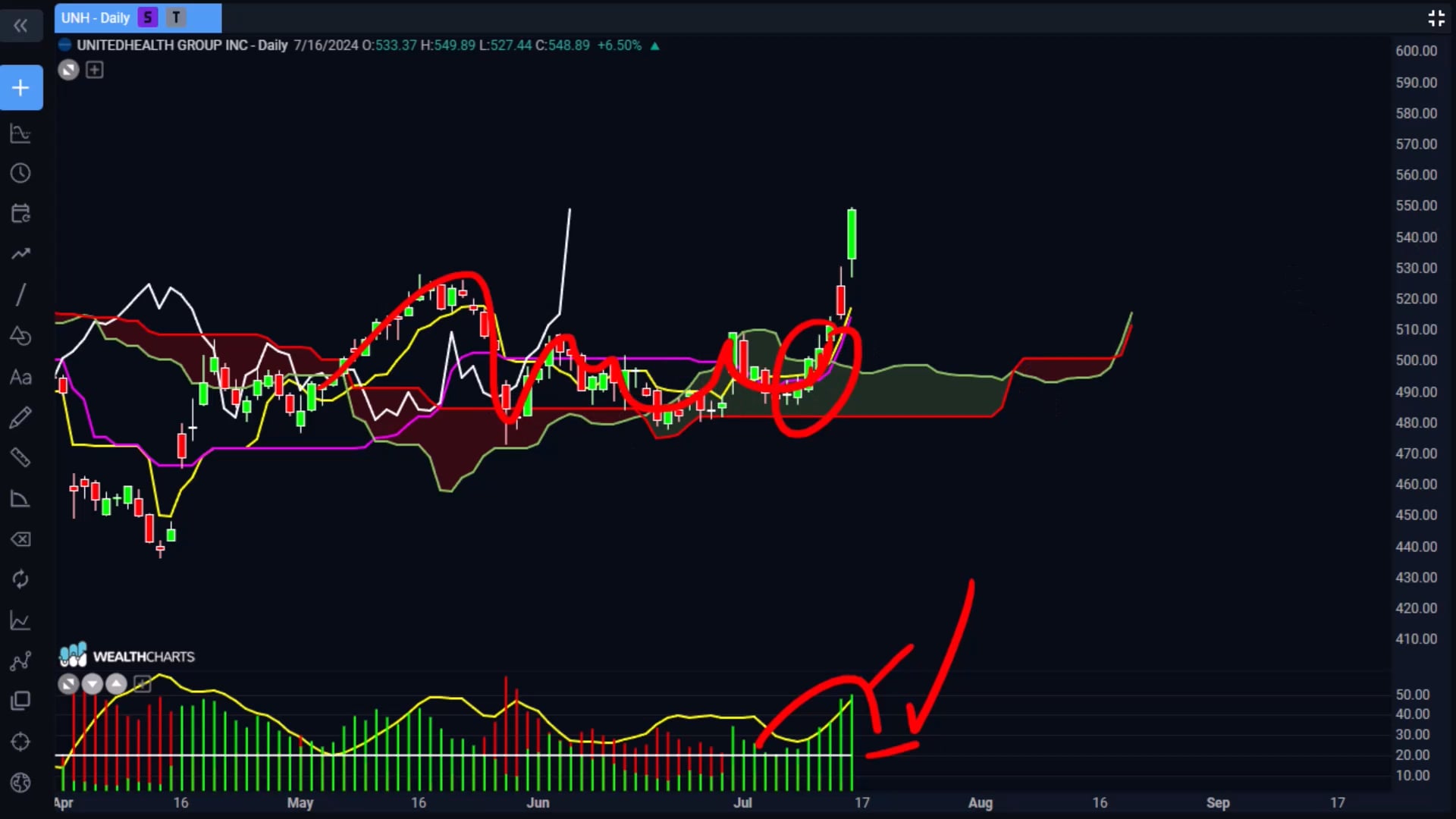Click the circular refresh arrows icon
Screen dimensions: 1456x819
[20, 579]
